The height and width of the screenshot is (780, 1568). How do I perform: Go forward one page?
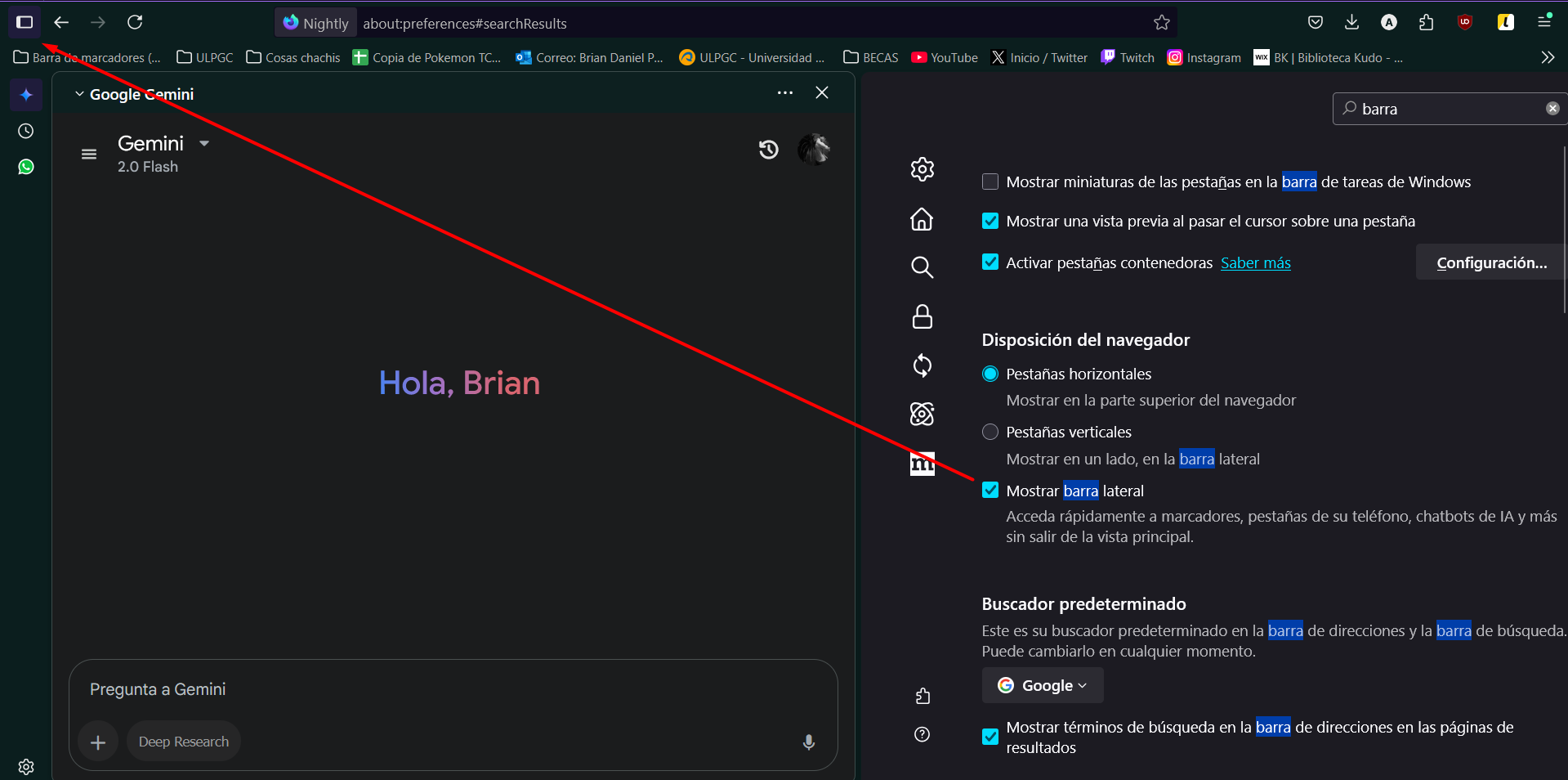[98, 22]
